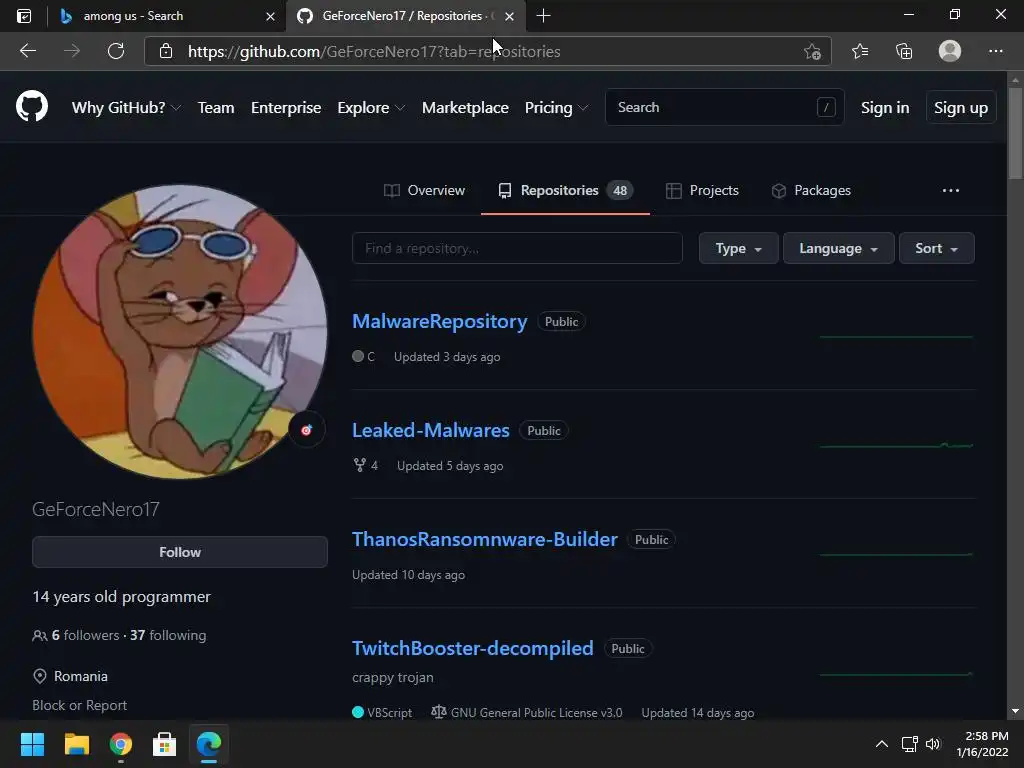This screenshot has width=1024, height=768.
Task: Click scrollbar down arrow
Action: pos(1015,712)
